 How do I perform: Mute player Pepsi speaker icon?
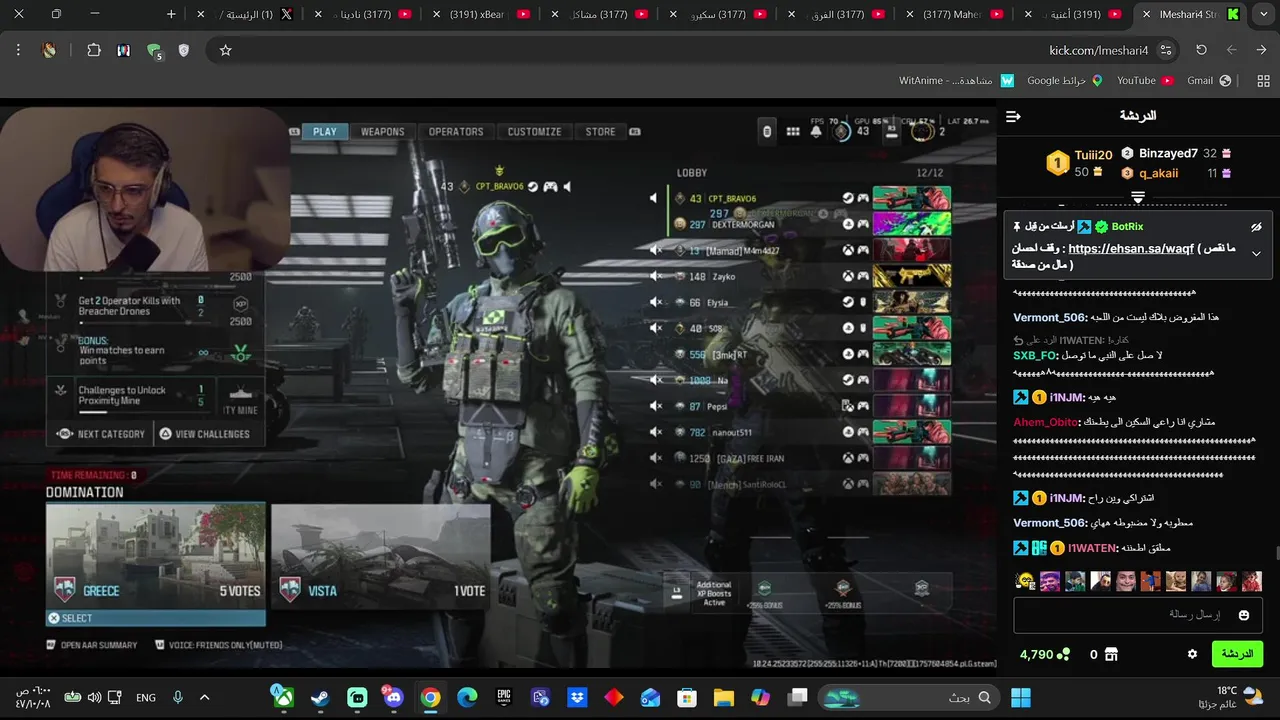[x=656, y=406]
